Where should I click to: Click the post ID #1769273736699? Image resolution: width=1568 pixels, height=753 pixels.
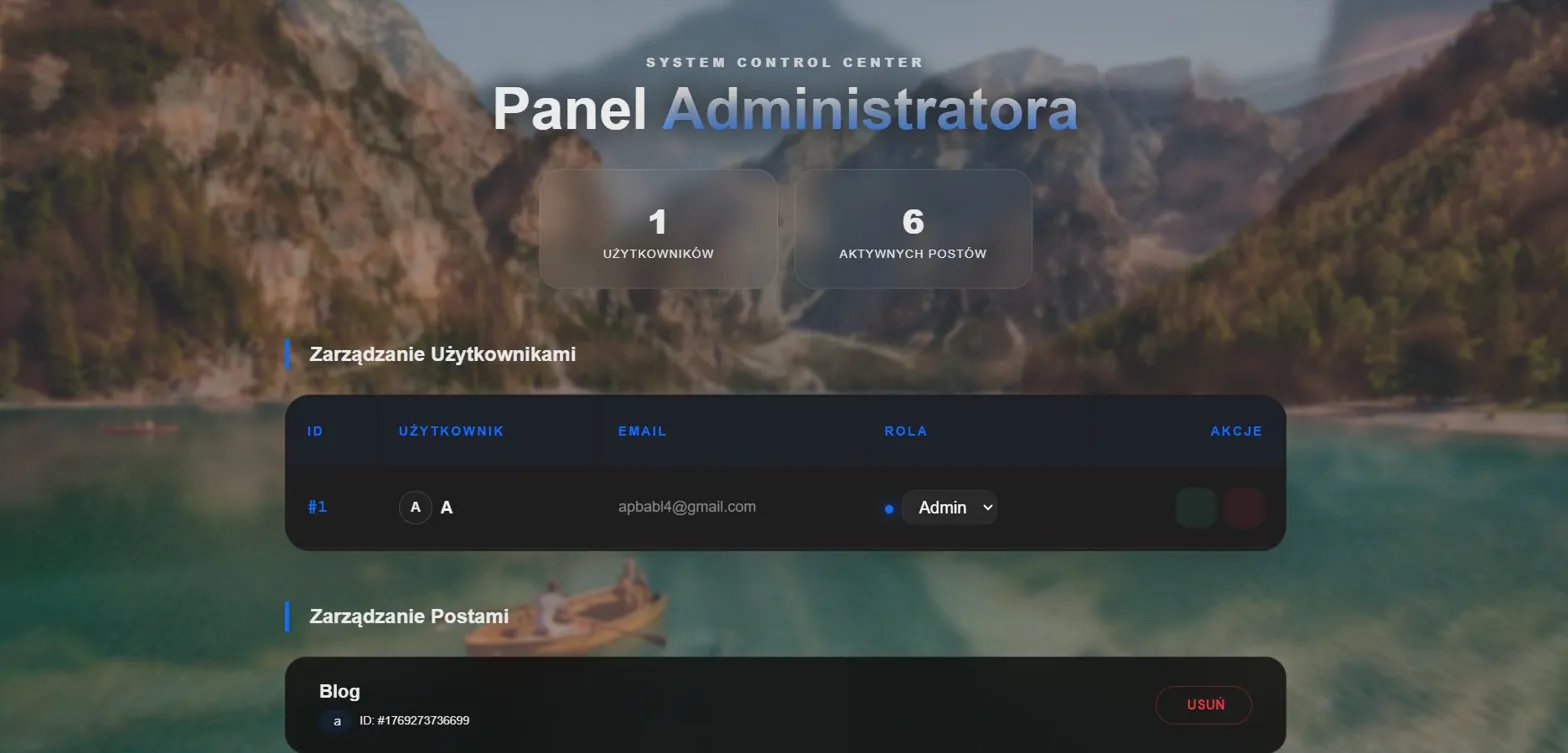tap(415, 720)
